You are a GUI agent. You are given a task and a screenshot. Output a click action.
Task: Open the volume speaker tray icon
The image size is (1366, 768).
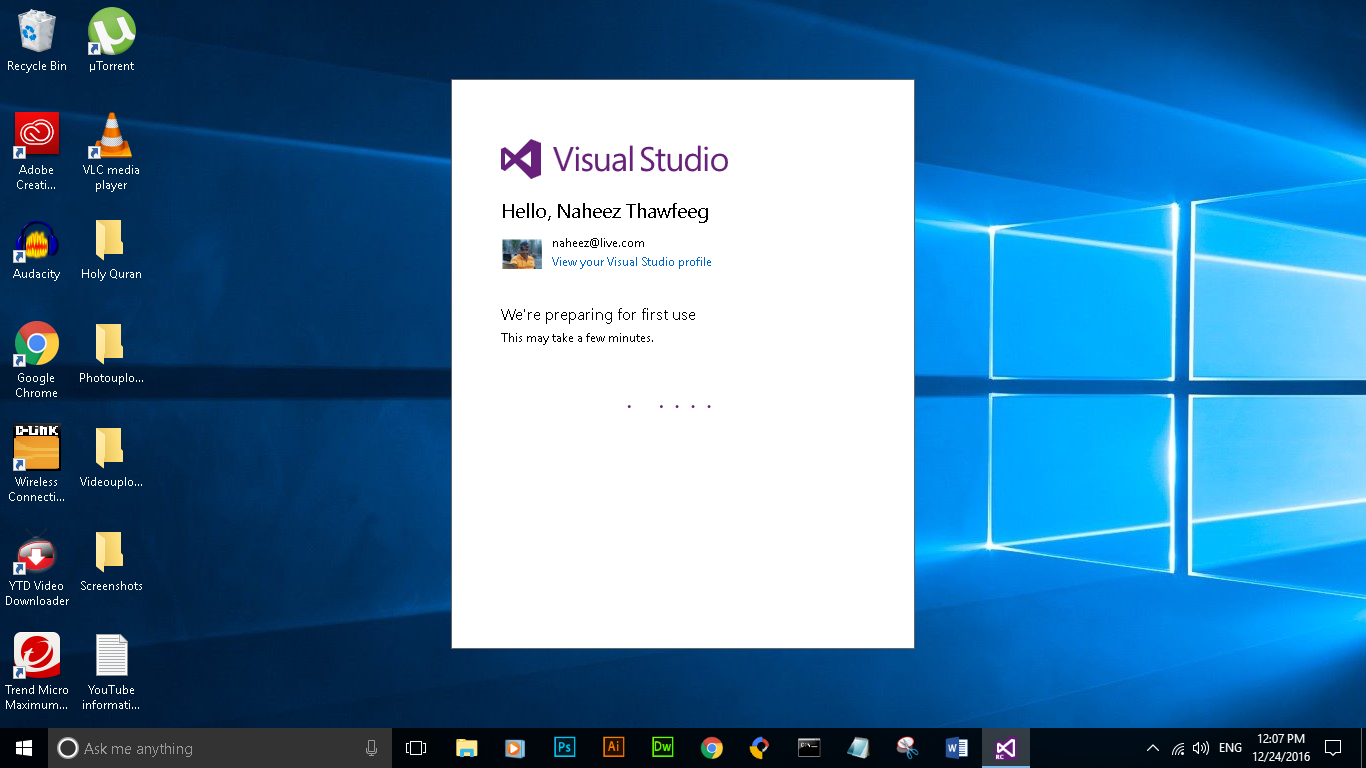1201,748
